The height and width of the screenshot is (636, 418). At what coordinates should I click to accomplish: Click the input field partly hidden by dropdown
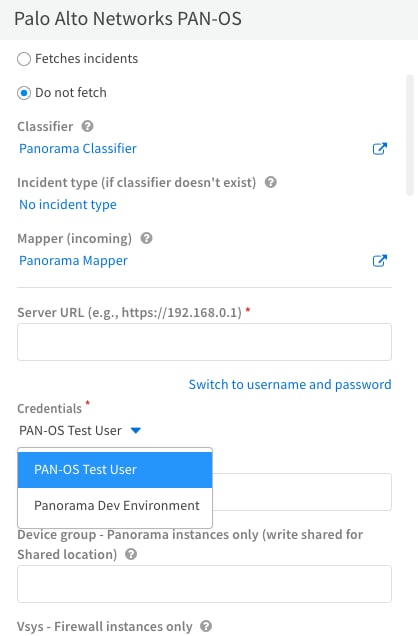[302, 492]
